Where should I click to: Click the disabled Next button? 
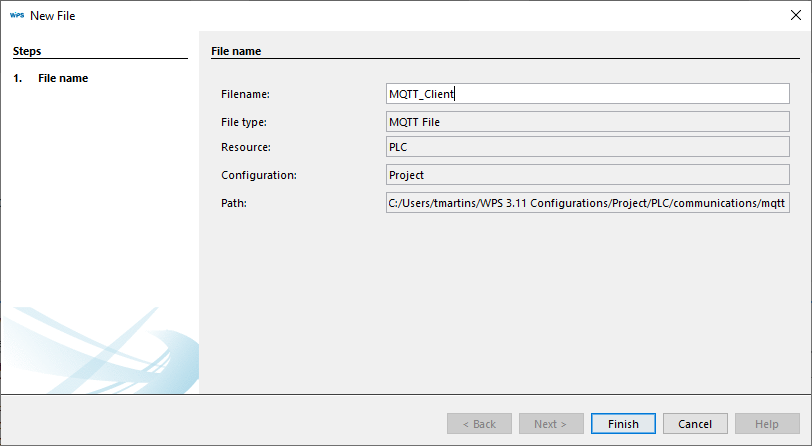[551, 424]
